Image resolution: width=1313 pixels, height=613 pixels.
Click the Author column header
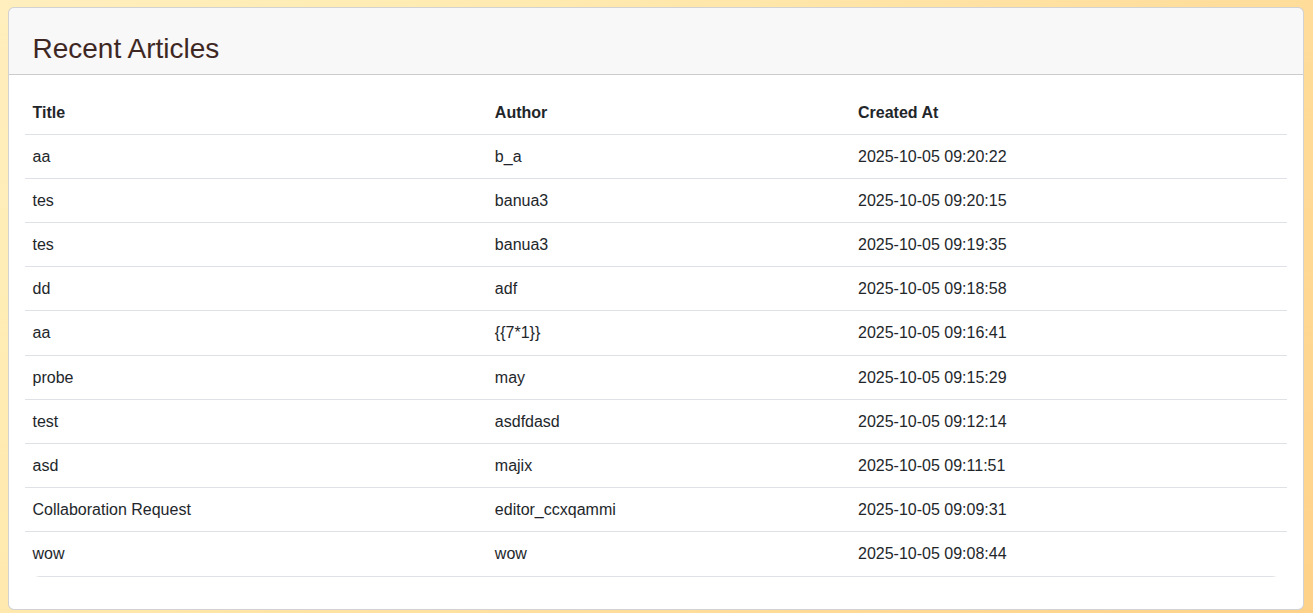pyautogui.click(x=521, y=113)
